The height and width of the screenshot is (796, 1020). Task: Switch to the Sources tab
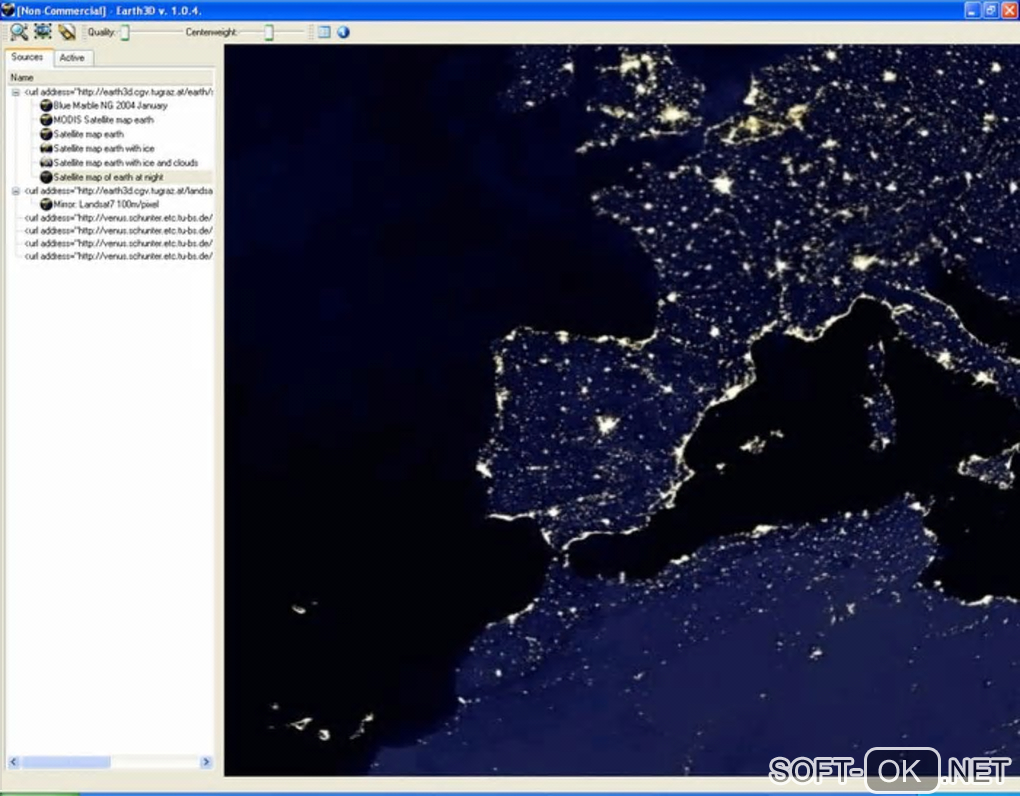click(27, 57)
